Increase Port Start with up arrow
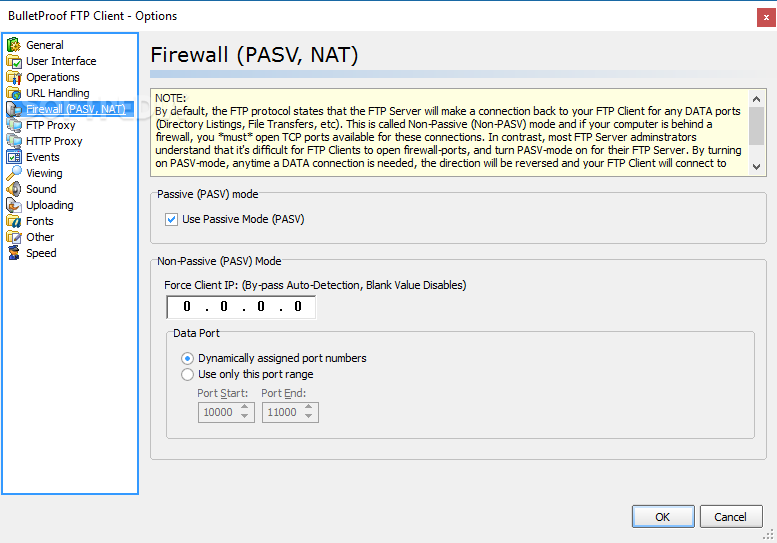This screenshot has width=777, height=543. click(245, 407)
